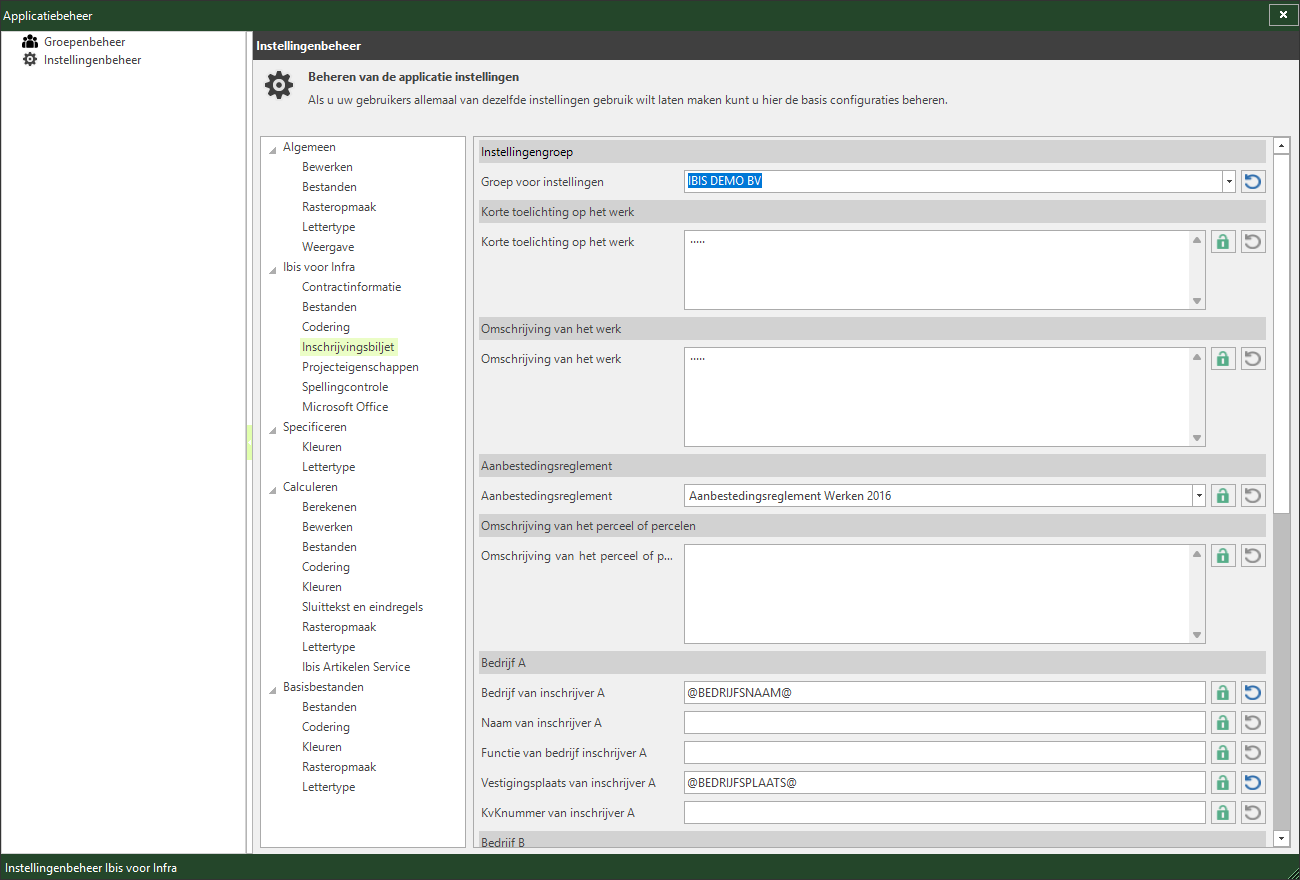Click the lock icon for Naam van inschrijver A
Image resolution: width=1300 pixels, height=880 pixels.
pos(1223,722)
